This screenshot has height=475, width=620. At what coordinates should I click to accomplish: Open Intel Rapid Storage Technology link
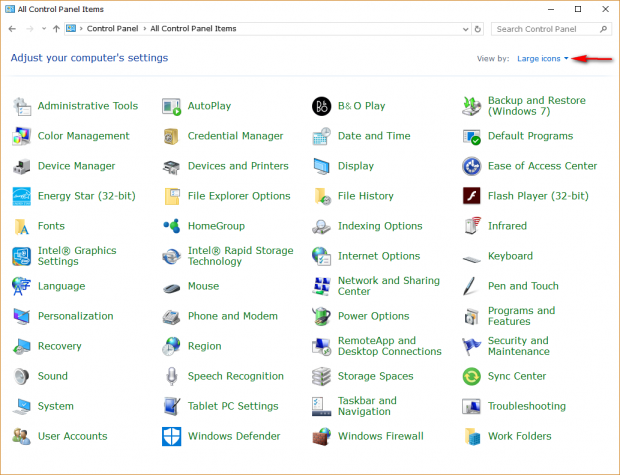click(x=241, y=256)
